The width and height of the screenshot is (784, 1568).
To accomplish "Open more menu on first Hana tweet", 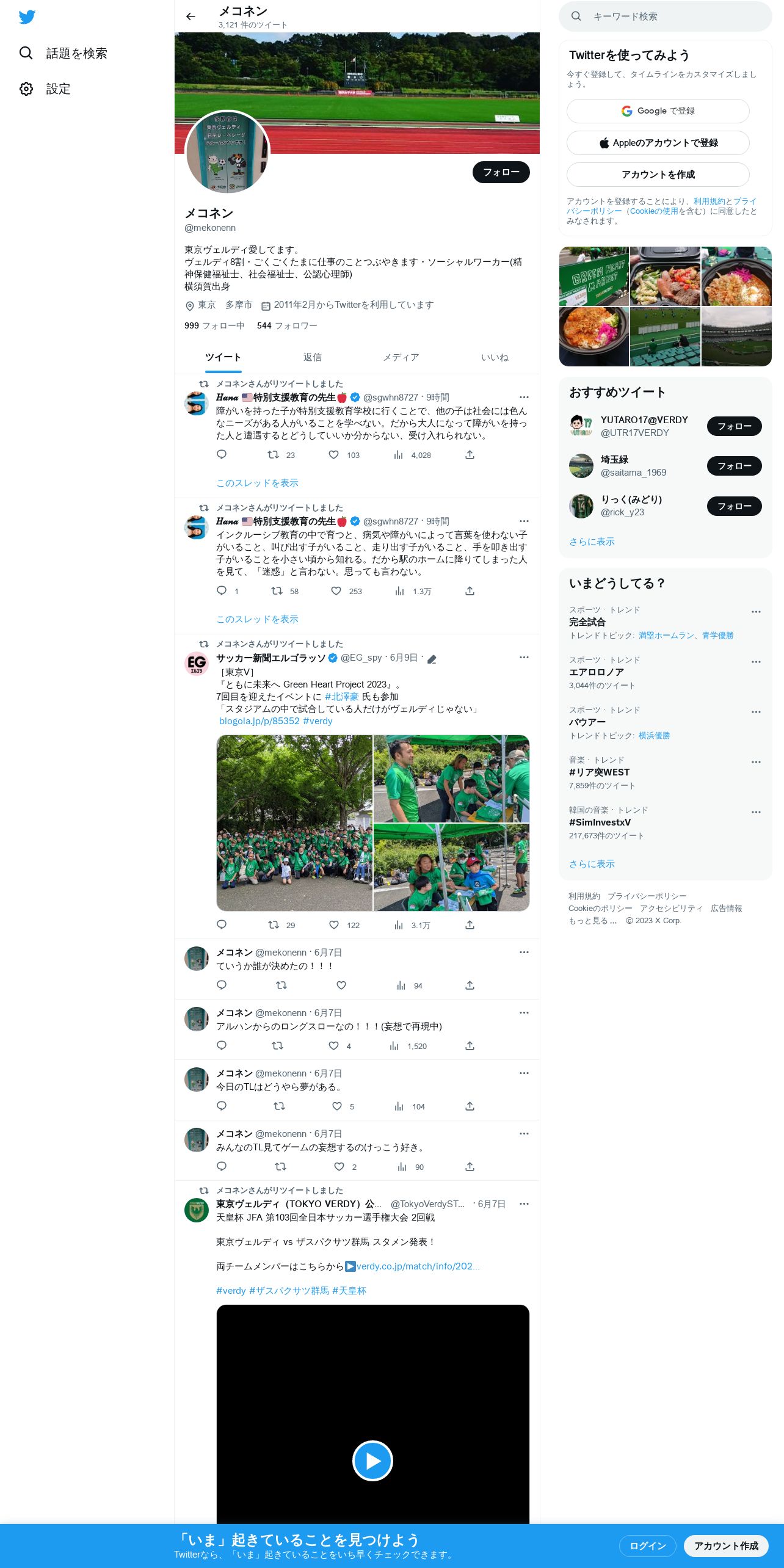I will tap(524, 397).
